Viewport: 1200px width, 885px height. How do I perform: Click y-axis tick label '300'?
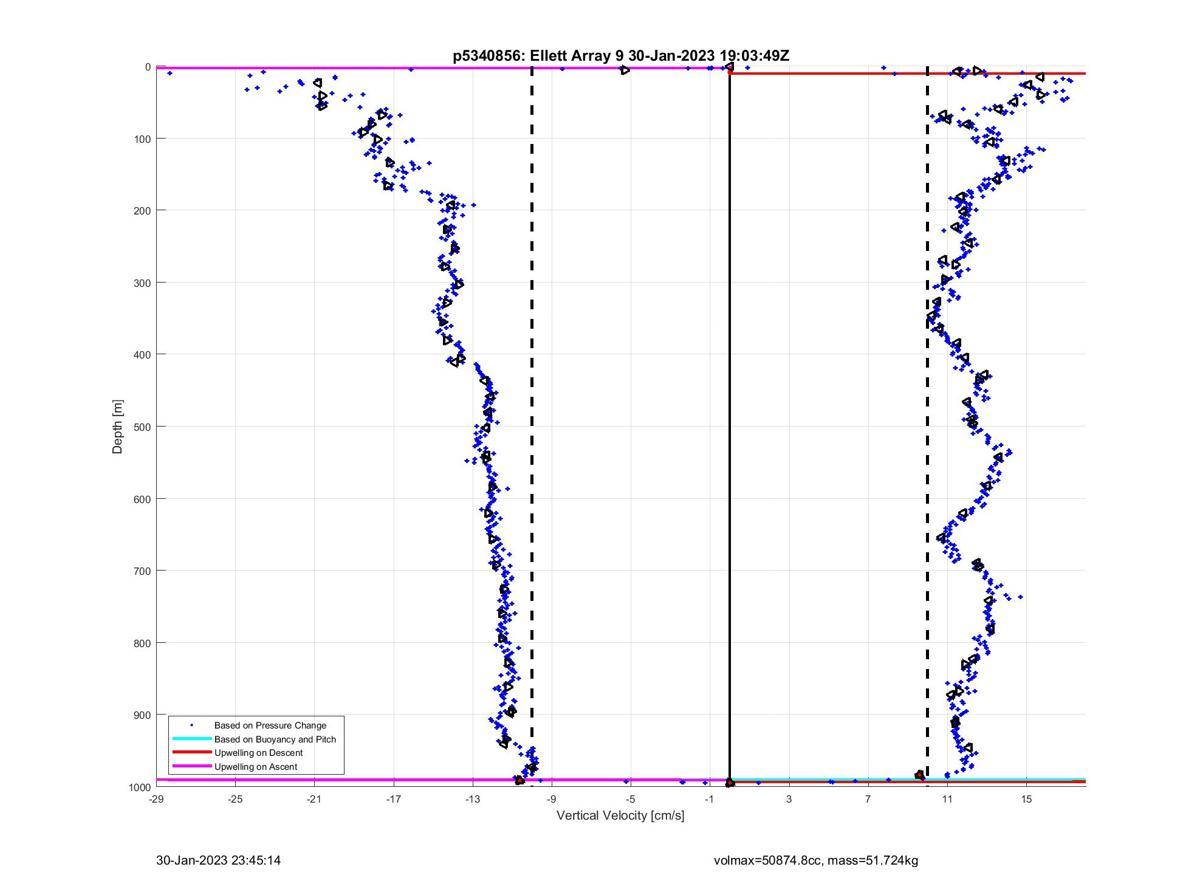click(142, 282)
